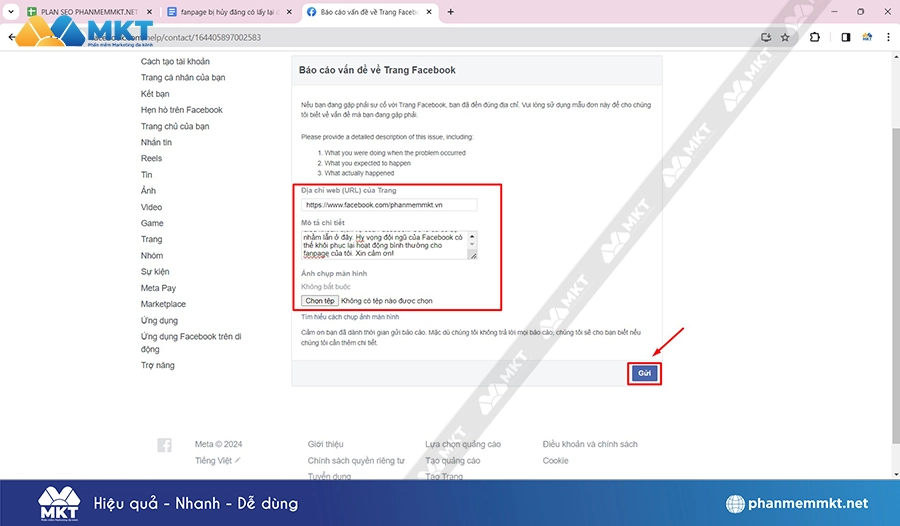Image resolution: width=900 pixels, height=526 pixels.
Task: Click the textarea scroll down arrow
Action: point(472,244)
